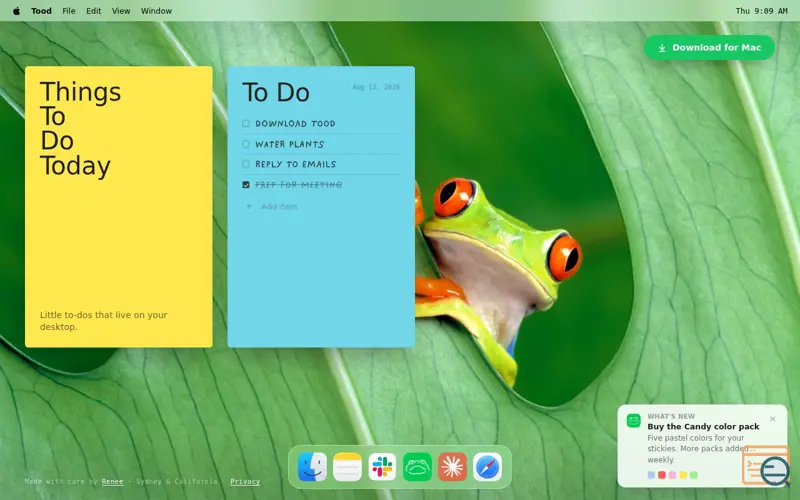Click the WHAT'S NEW label
Viewport: 800px width, 500px height.
(x=671, y=416)
